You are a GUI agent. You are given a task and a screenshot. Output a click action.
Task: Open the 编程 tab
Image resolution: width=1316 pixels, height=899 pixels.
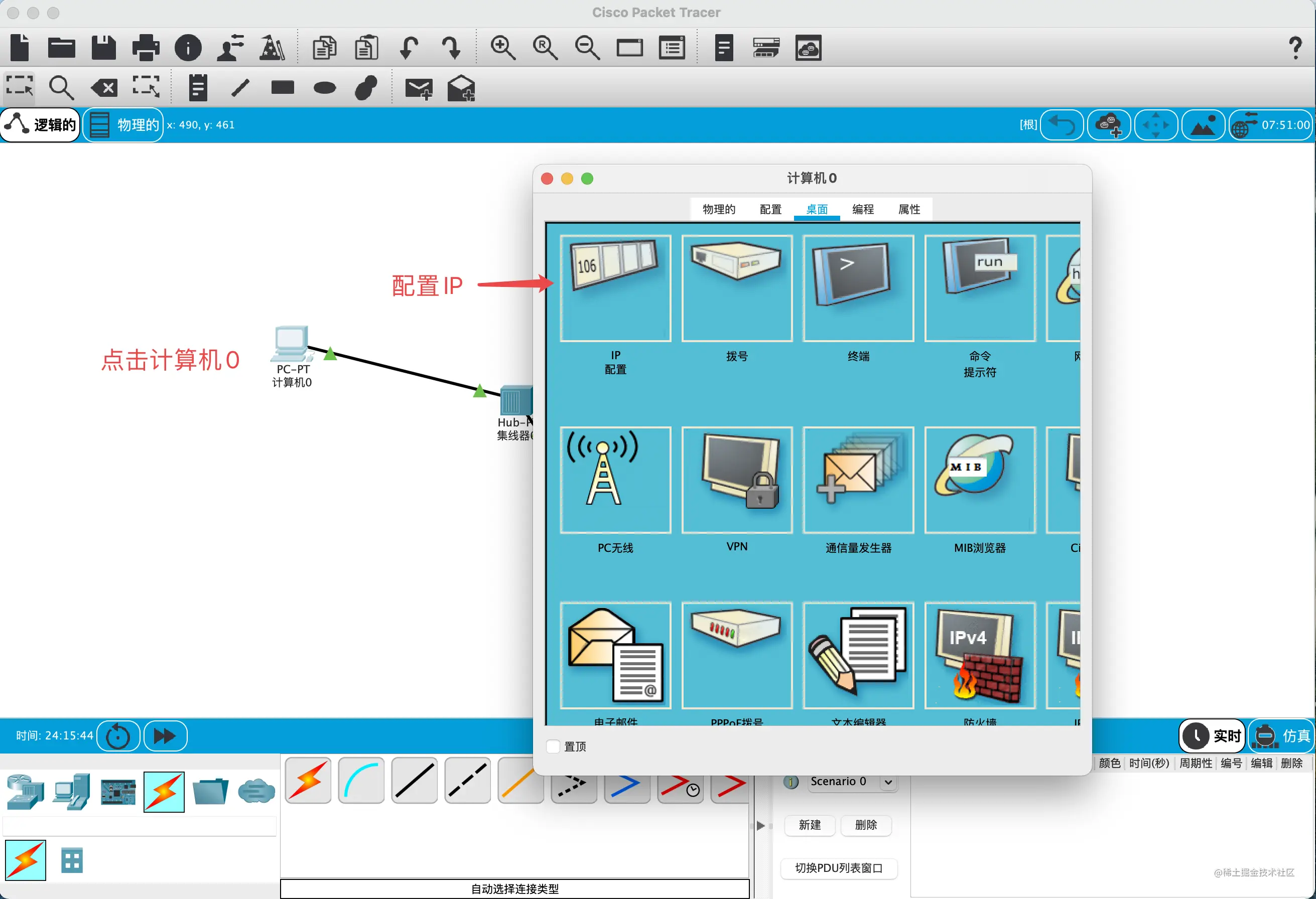[x=862, y=209]
